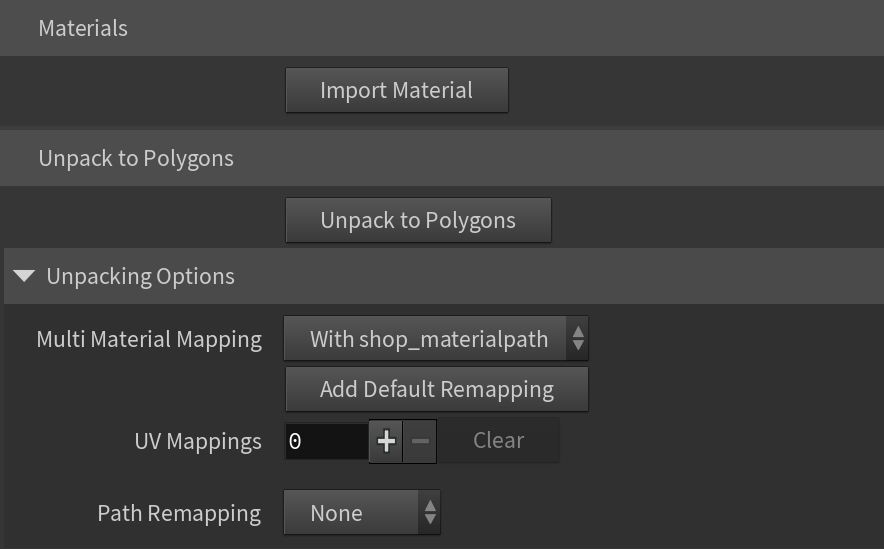Click the None text in Path Remapping
The image size is (884, 549).
click(337, 513)
